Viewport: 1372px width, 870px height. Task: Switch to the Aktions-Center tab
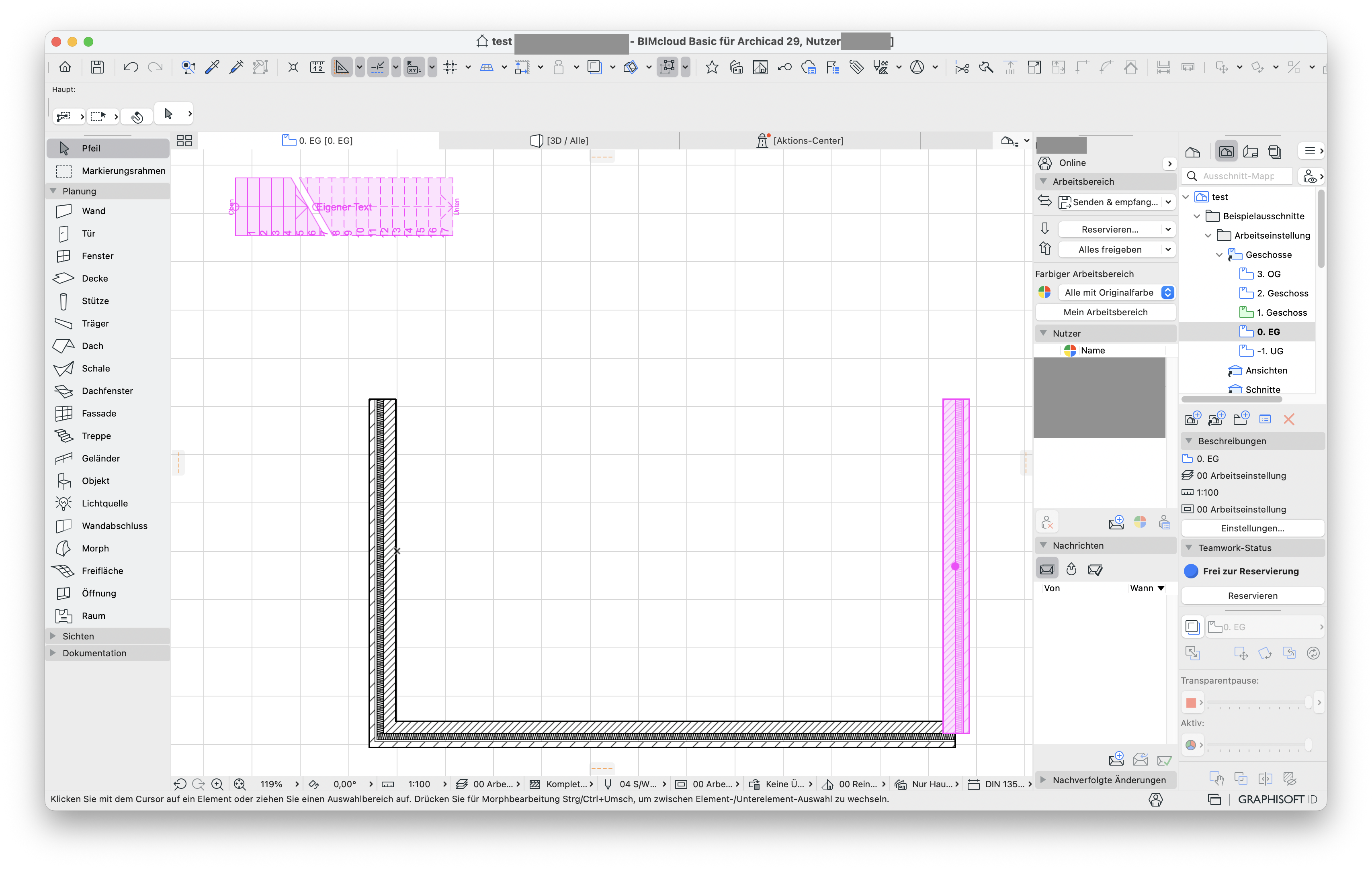pyautogui.click(x=800, y=141)
